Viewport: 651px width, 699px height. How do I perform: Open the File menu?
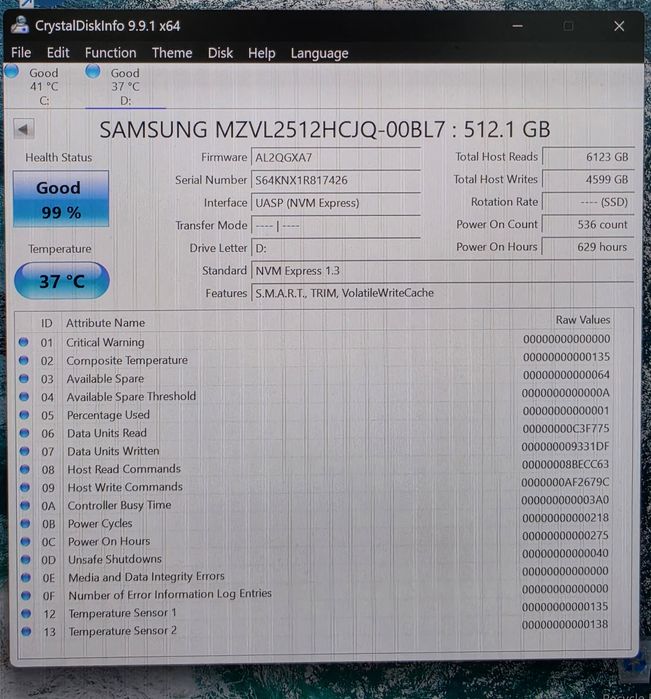pyautogui.click(x=21, y=53)
